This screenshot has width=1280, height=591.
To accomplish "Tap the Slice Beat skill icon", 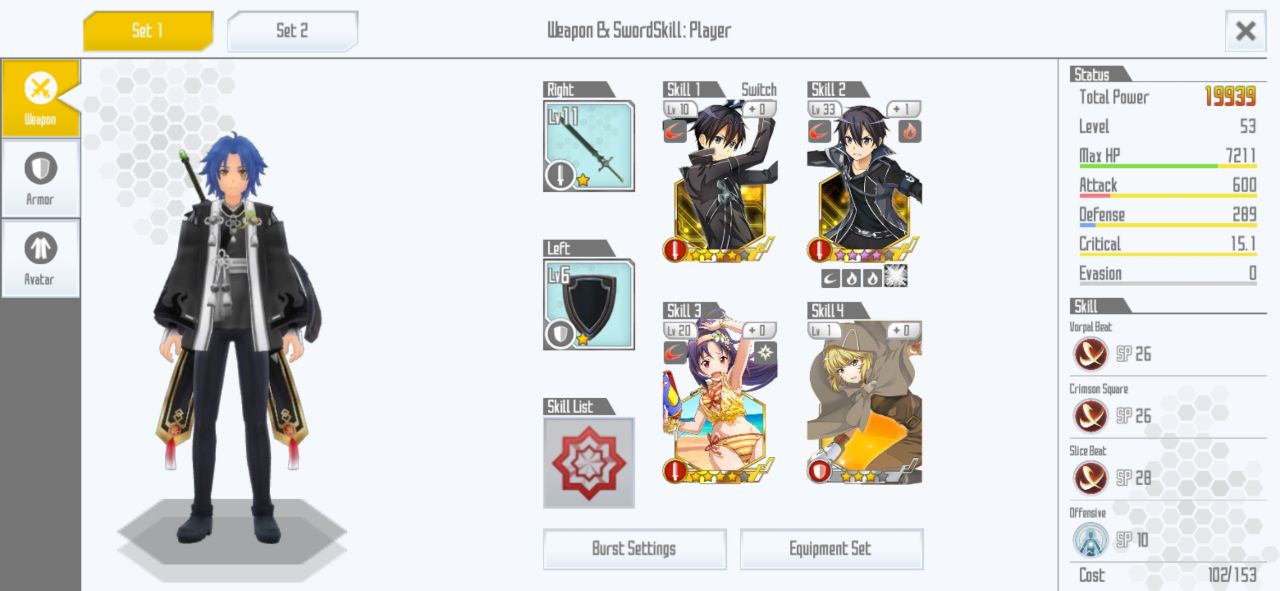I will (x=1090, y=478).
